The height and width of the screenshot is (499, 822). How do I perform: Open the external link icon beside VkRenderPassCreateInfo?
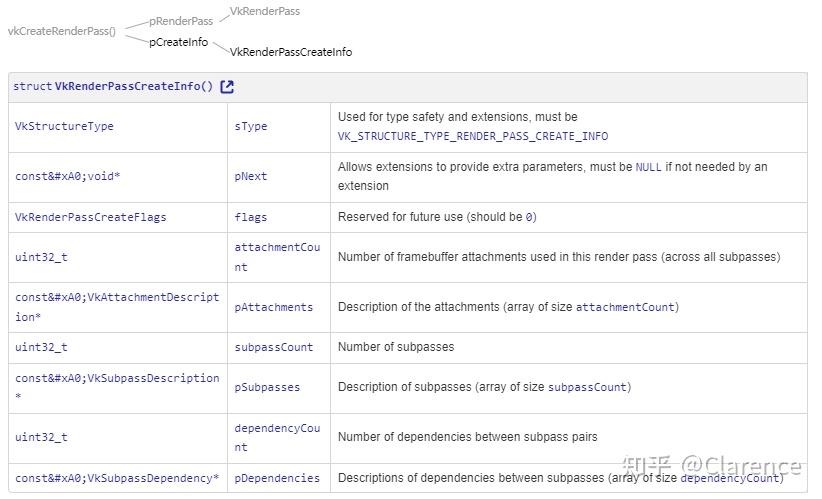pos(227,87)
